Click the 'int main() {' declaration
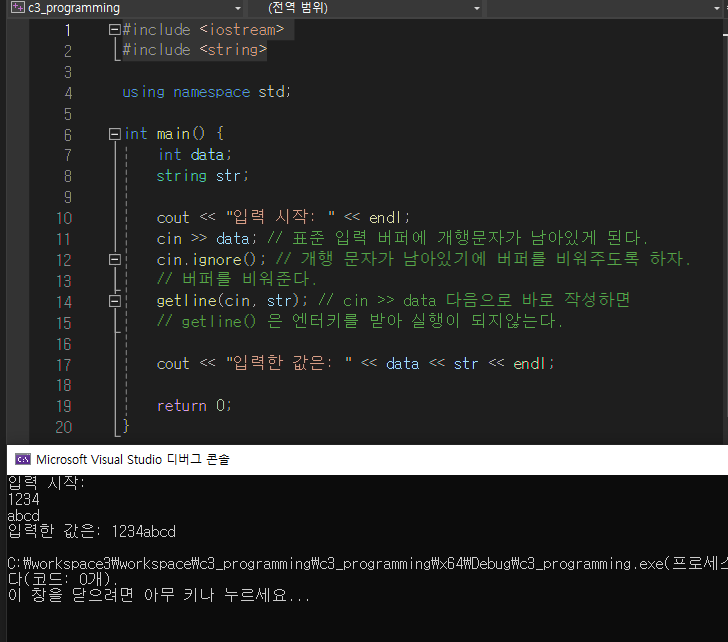728x642 pixels. [174, 134]
